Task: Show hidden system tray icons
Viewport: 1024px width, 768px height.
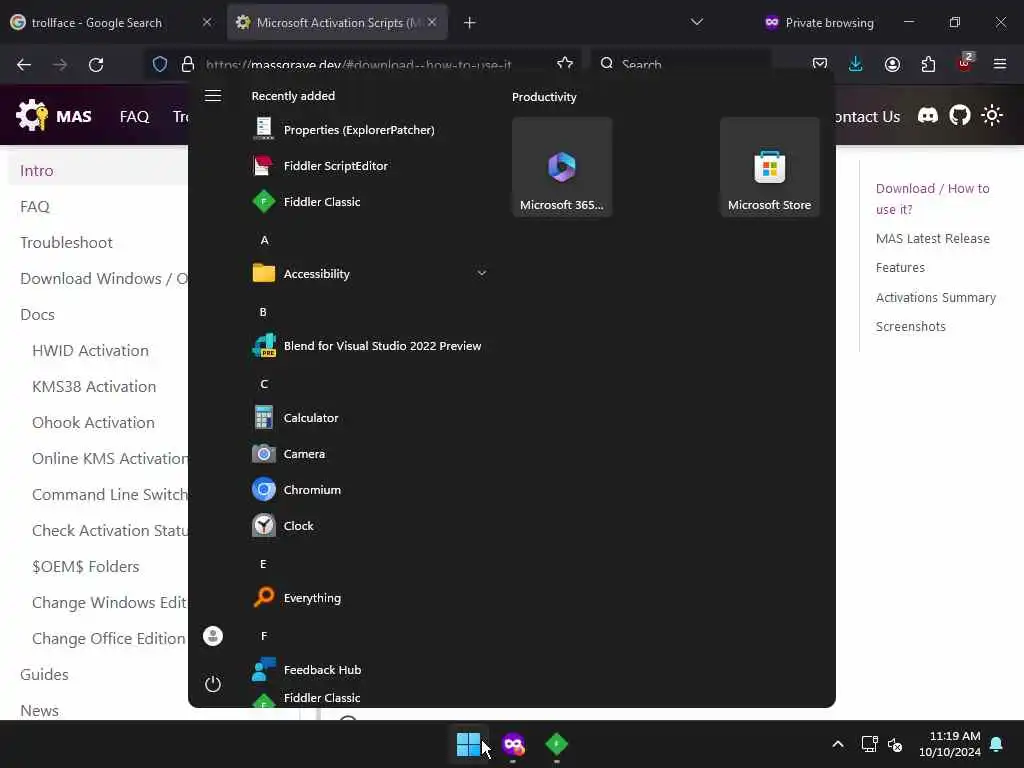Action: click(838, 744)
